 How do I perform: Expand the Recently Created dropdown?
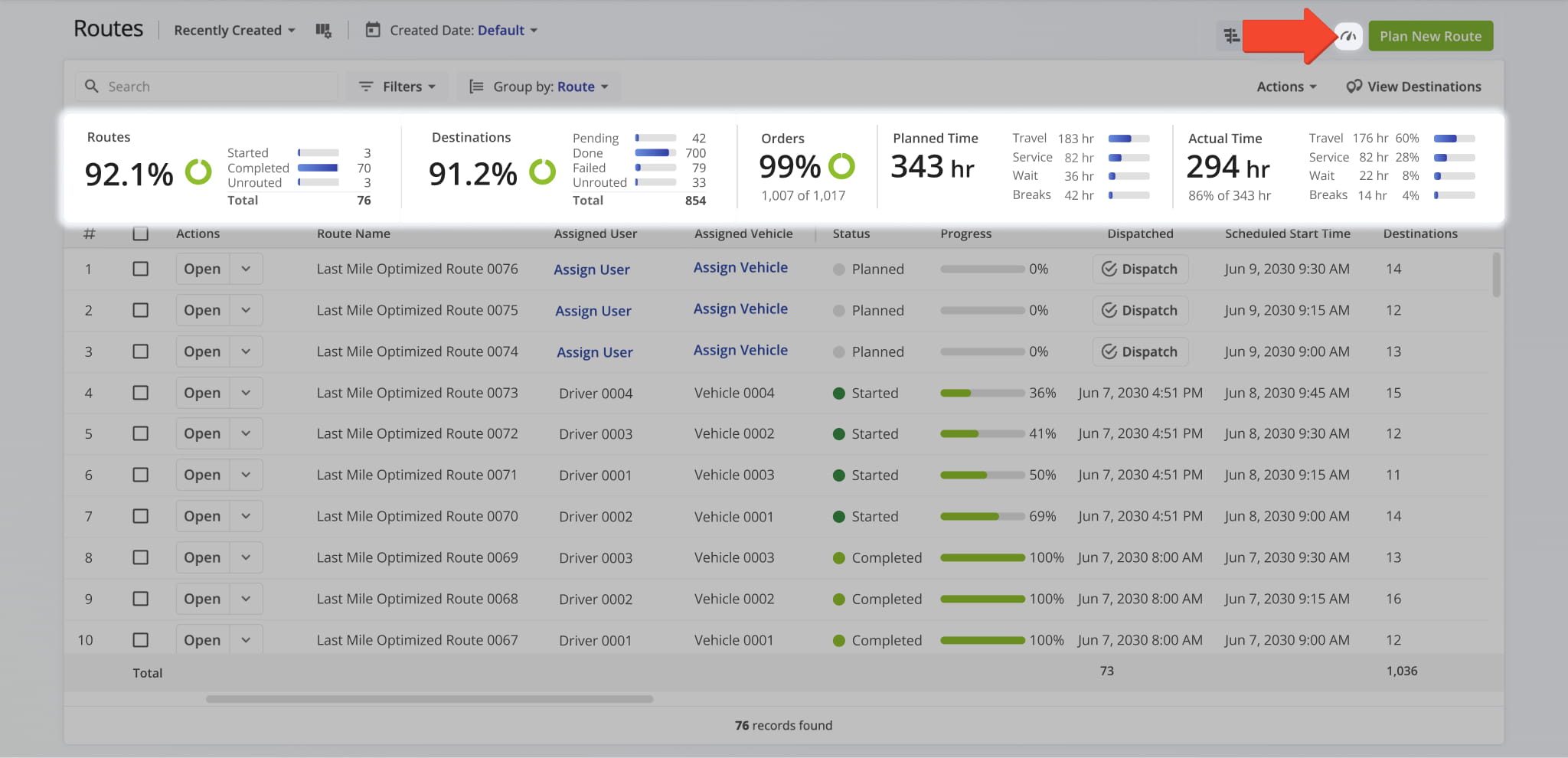[x=234, y=31]
